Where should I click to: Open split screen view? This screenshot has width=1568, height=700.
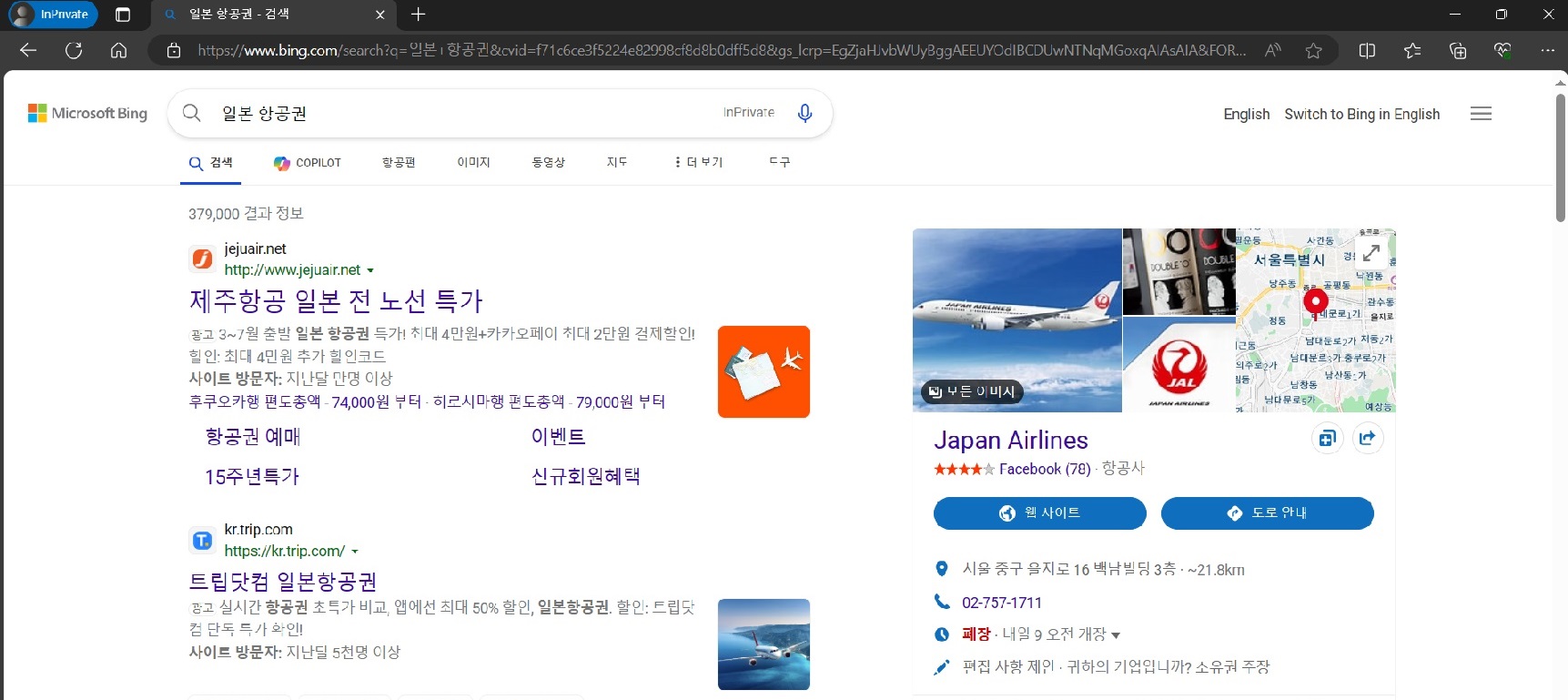[x=1367, y=51]
